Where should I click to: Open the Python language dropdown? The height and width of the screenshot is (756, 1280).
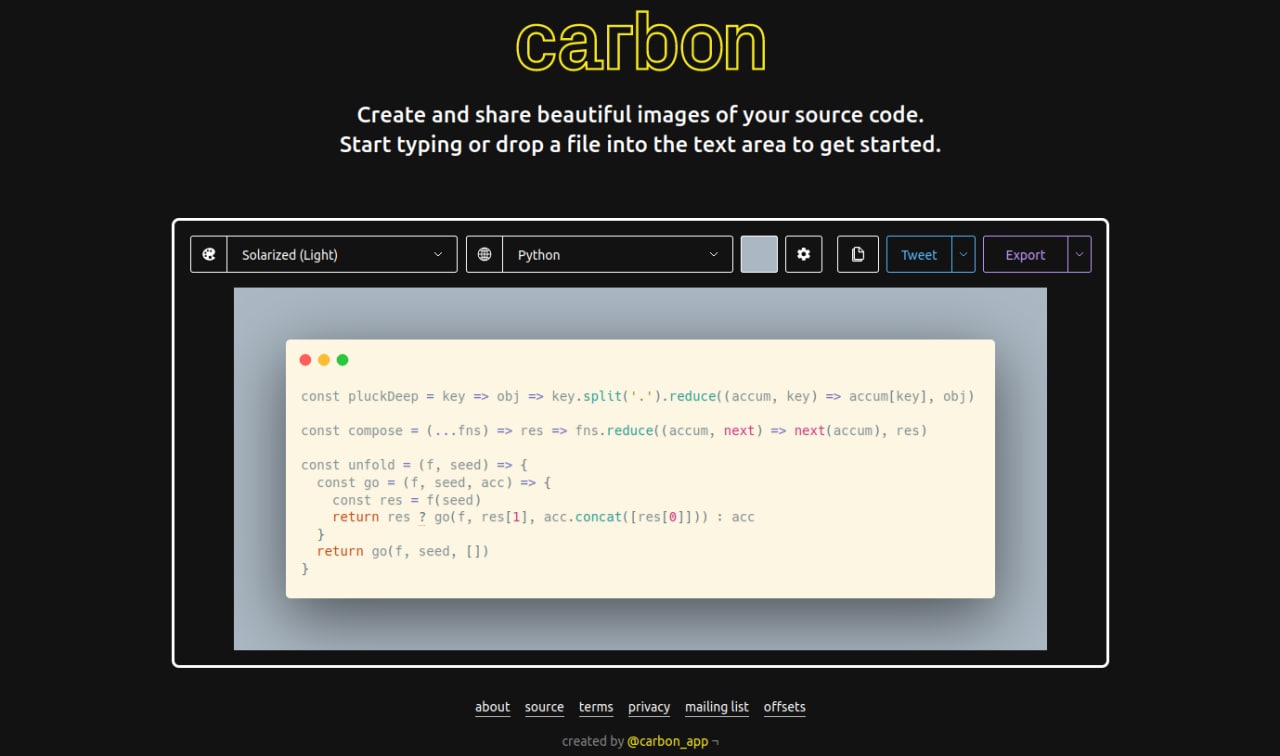point(618,254)
